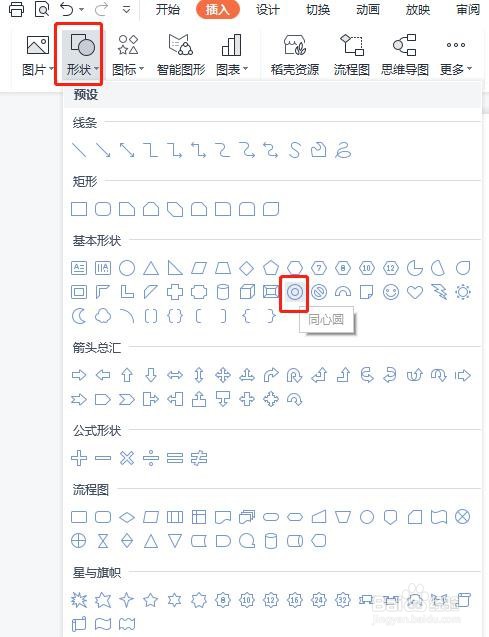
Task: Open the undo history dropdown arrow
Action: click(x=82, y=10)
